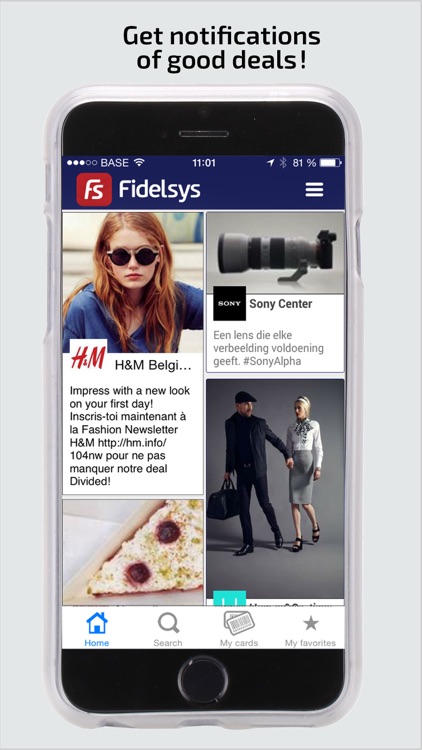
Task: Tap the H&M brand logo
Action: [89, 357]
